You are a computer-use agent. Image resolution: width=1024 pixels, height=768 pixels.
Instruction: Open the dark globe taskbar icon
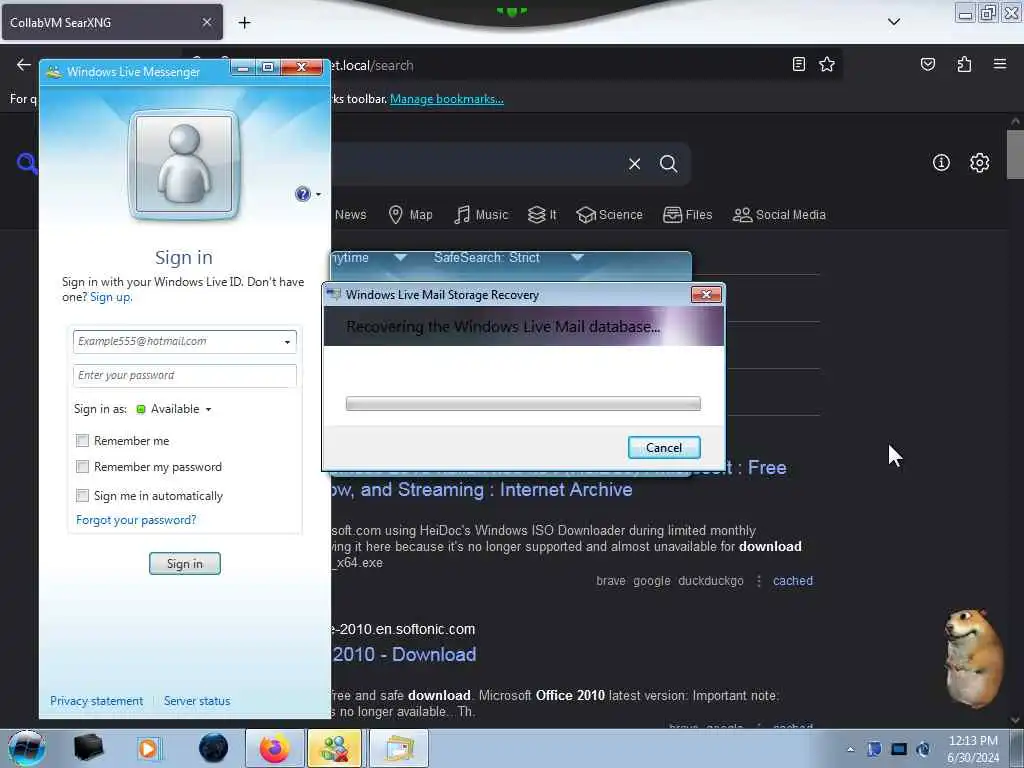[x=213, y=748]
